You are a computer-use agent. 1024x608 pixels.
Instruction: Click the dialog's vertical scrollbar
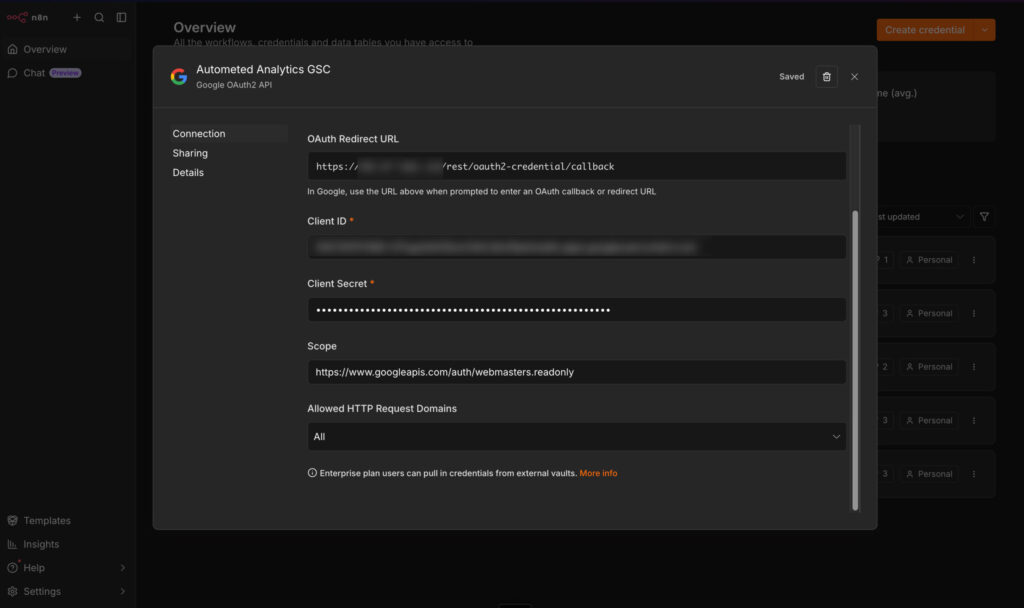(x=855, y=360)
